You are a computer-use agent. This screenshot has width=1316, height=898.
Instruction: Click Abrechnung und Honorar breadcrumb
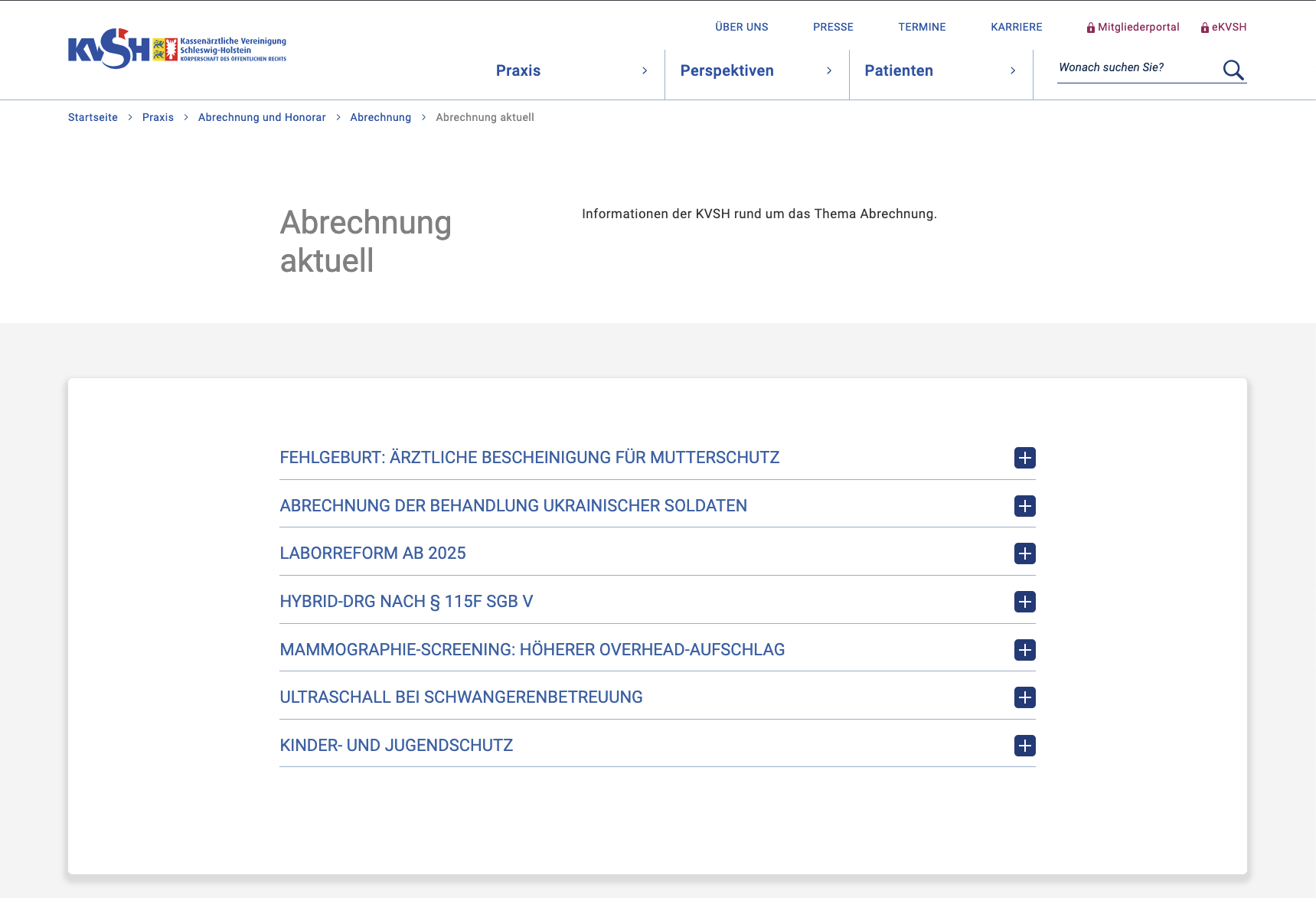262,117
